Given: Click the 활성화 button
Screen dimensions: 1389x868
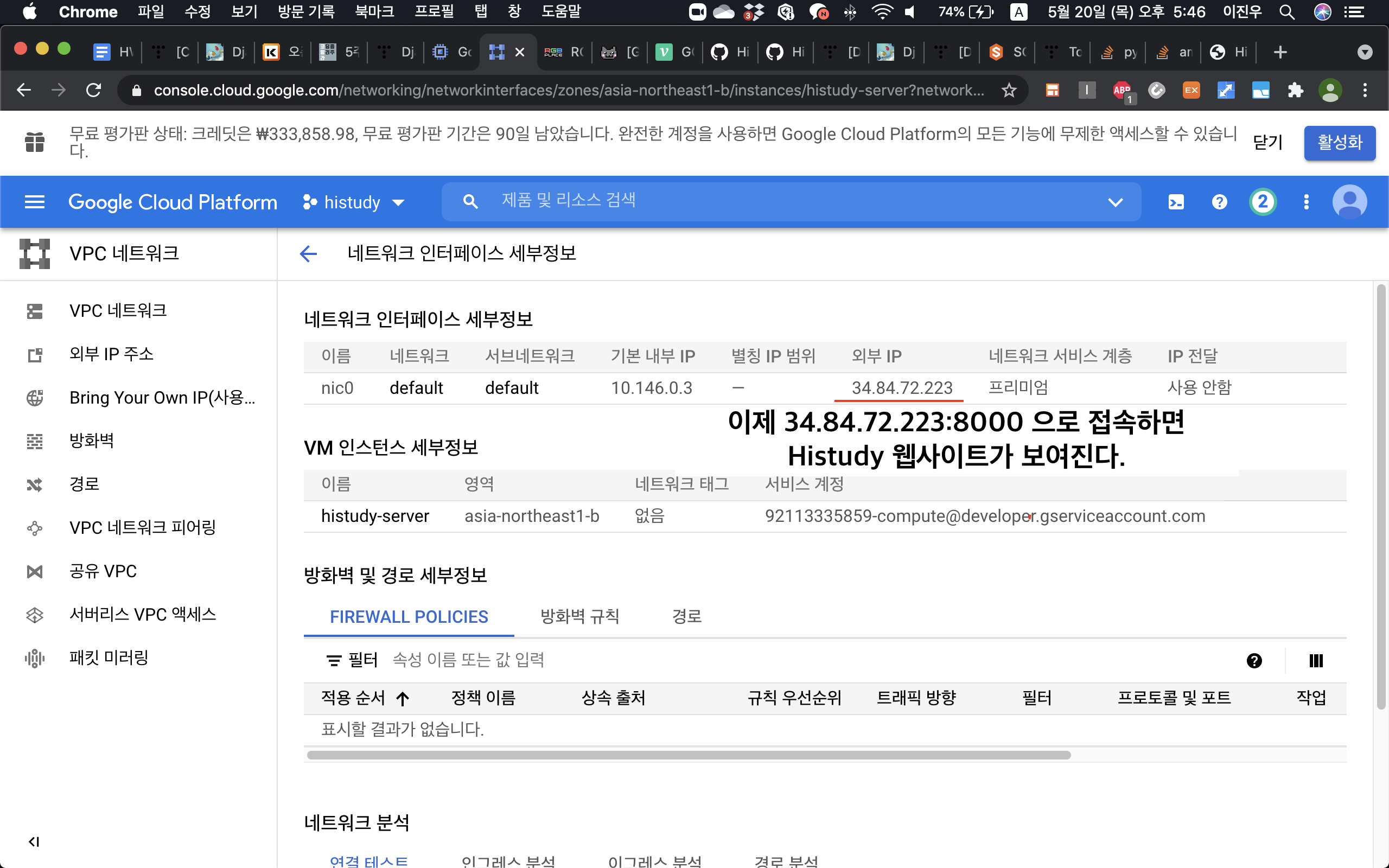Looking at the screenshot, I should (x=1339, y=142).
